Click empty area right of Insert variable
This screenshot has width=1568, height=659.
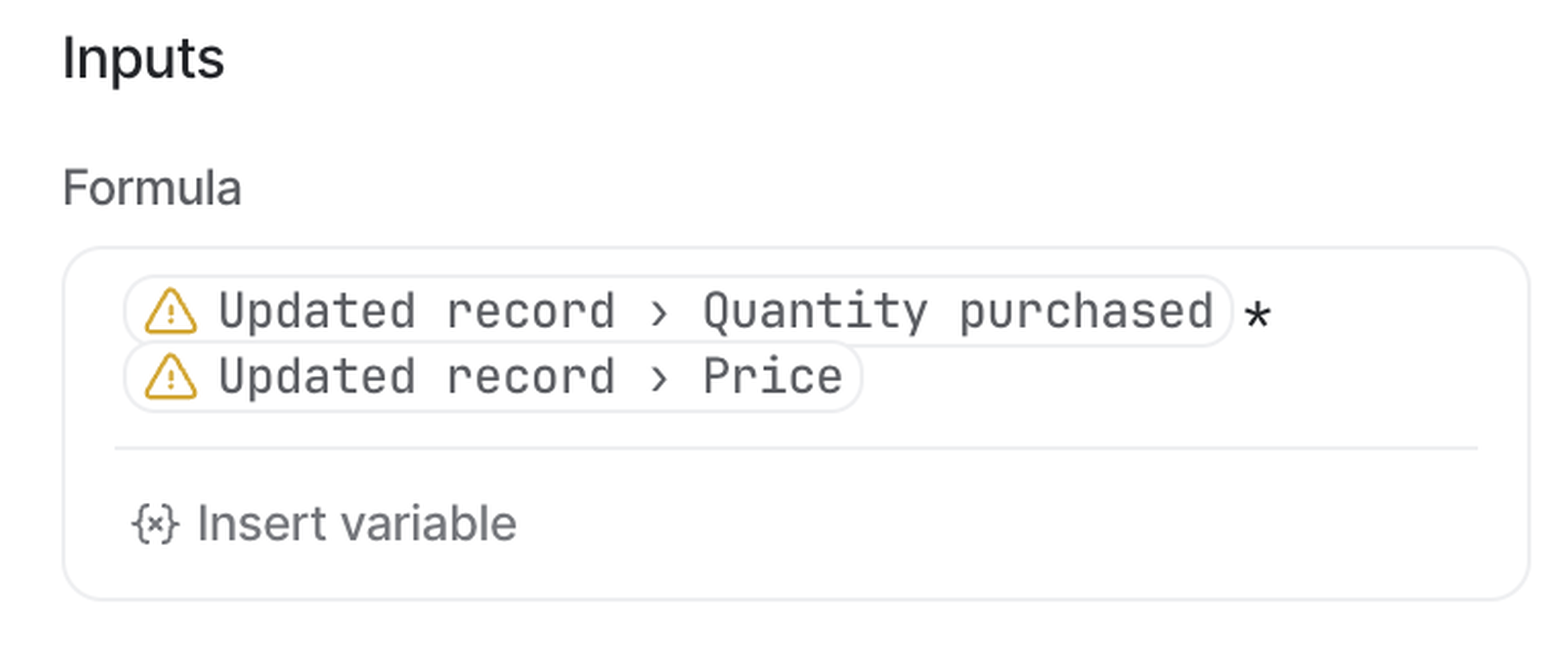(x=974, y=523)
